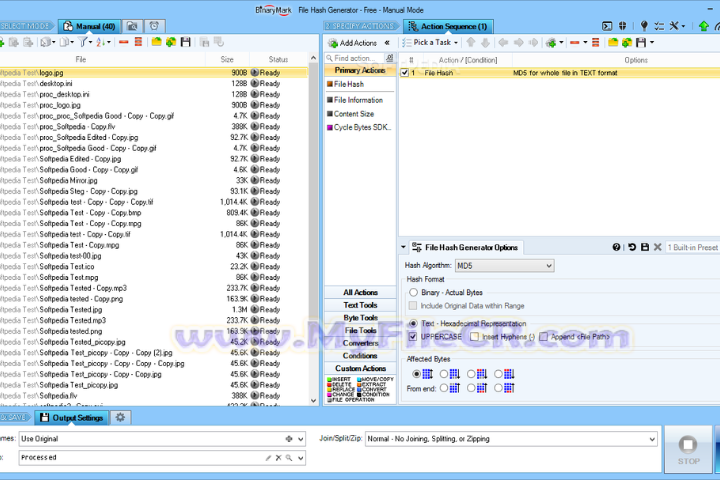Select Binary - Actual Bytes radio button
The height and width of the screenshot is (480, 720).
click(413, 293)
